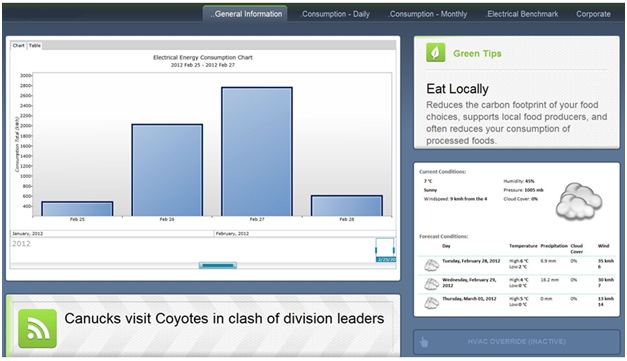
Task: Click the Humidity 45% reading
Action: coord(519,181)
